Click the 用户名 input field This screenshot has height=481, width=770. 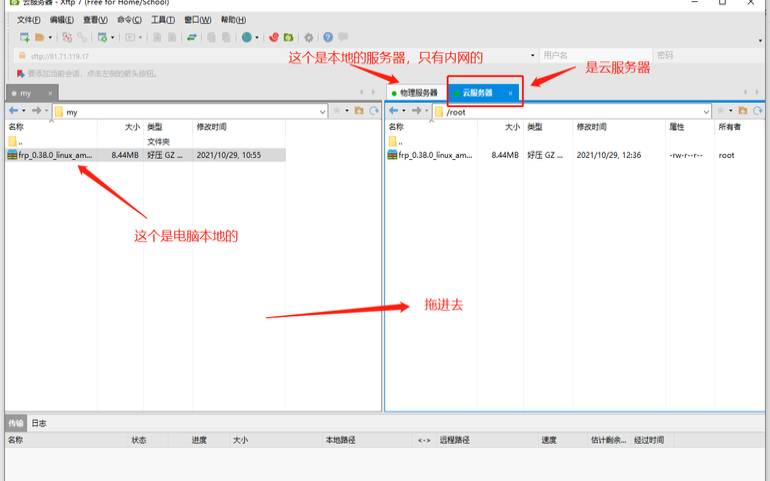tap(595, 56)
